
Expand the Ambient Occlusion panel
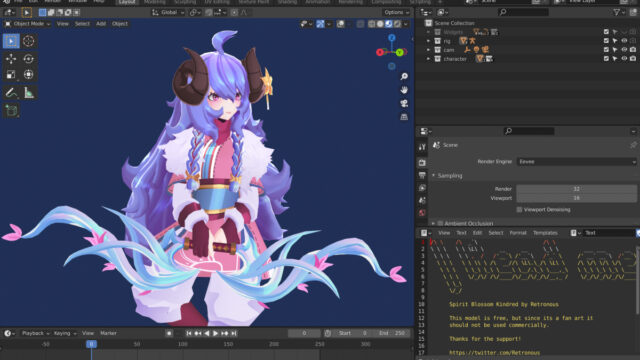pyautogui.click(x=433, y=223)
